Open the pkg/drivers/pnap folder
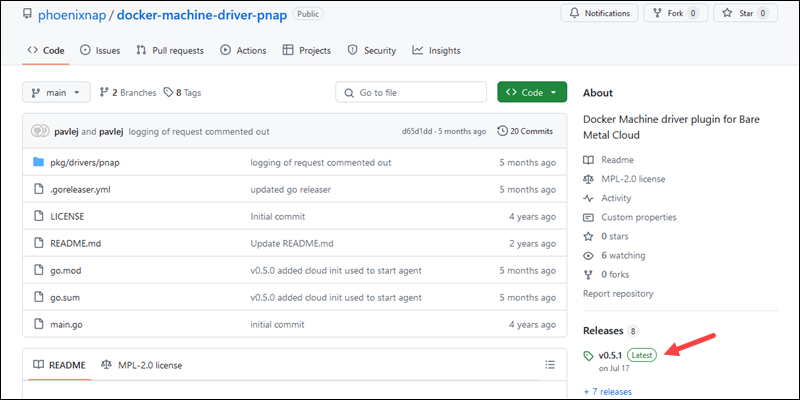 [x=85, y=162]
